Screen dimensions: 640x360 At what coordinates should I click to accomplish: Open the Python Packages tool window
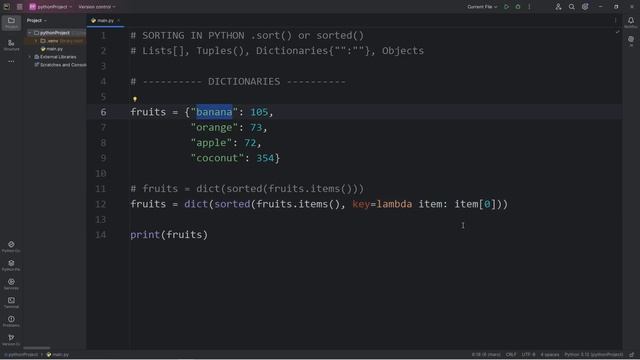click(x=11, y=265)
